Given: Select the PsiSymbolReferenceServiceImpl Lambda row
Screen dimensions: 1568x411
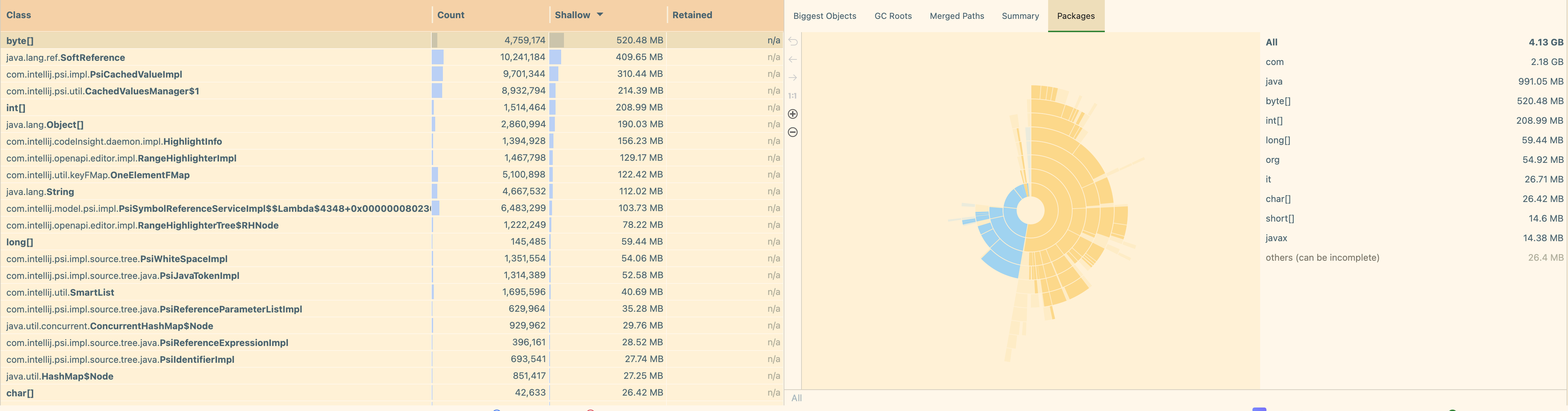Looking at the screenshot, I should (x=392, y=208).
